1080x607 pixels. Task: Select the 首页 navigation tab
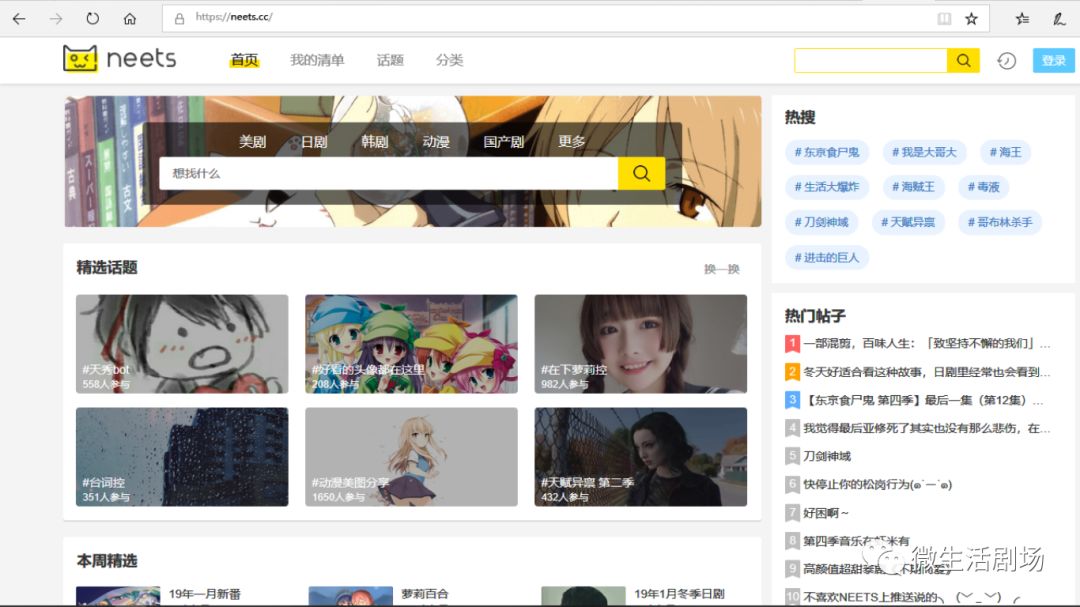244,61
